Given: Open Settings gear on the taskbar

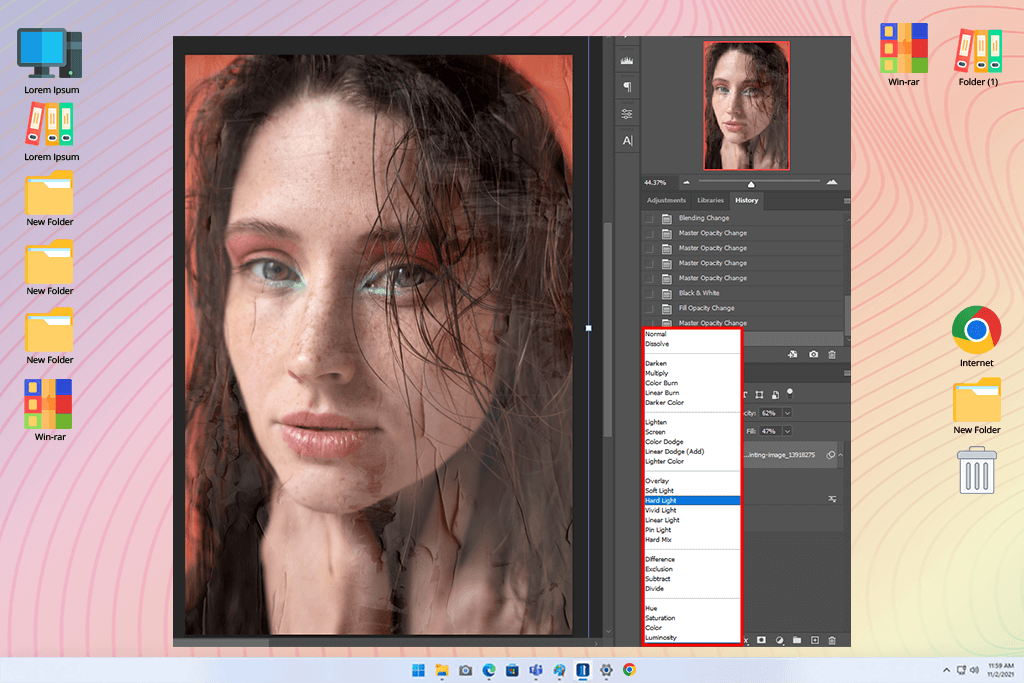Looking at the screenshot, I should click(x=606, y=670).
